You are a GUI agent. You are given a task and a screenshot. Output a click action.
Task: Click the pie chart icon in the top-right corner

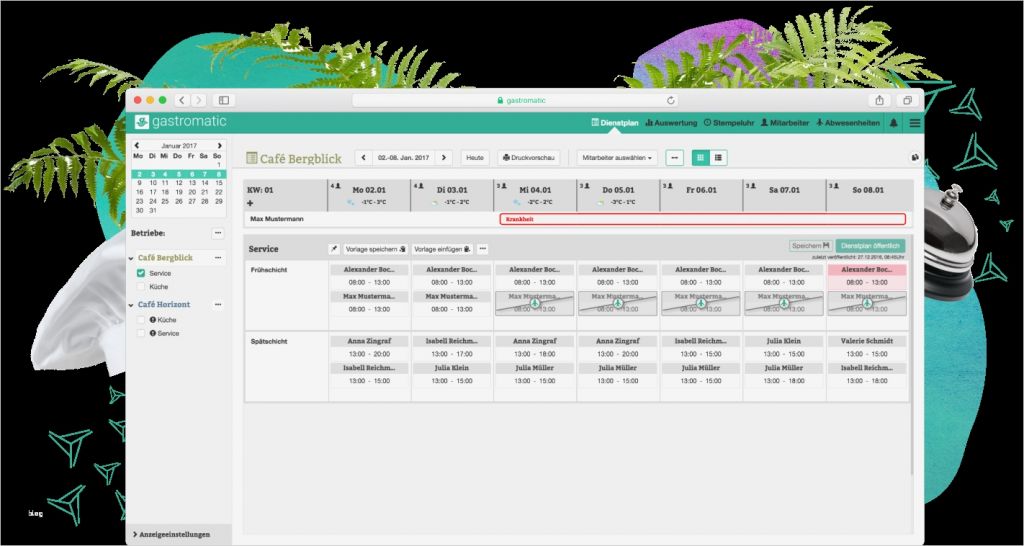(x=915, y=158)
